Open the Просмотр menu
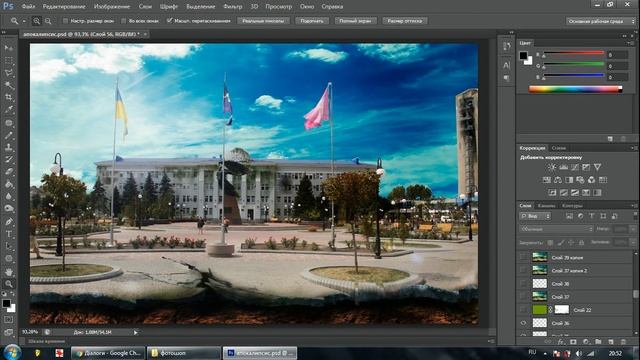 pos(279,7)
